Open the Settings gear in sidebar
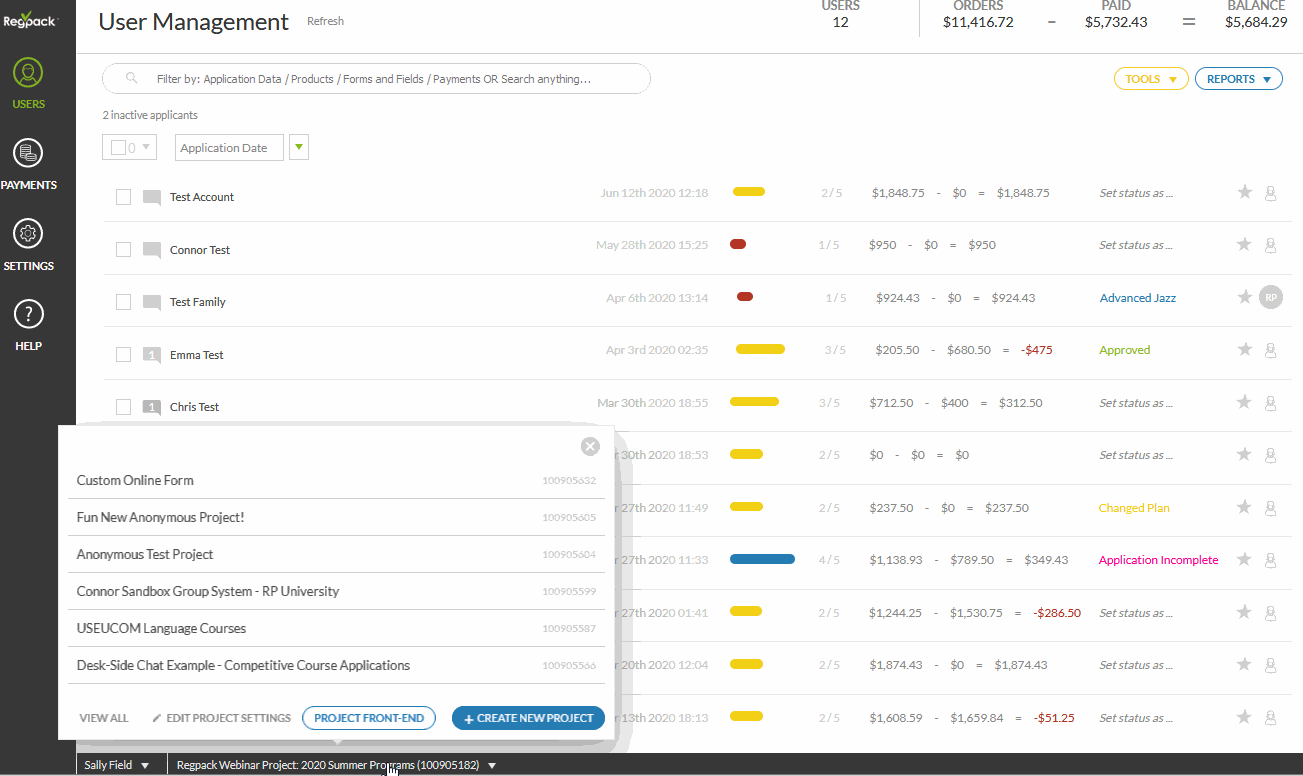1303x776 pixels. coord(28,235)
